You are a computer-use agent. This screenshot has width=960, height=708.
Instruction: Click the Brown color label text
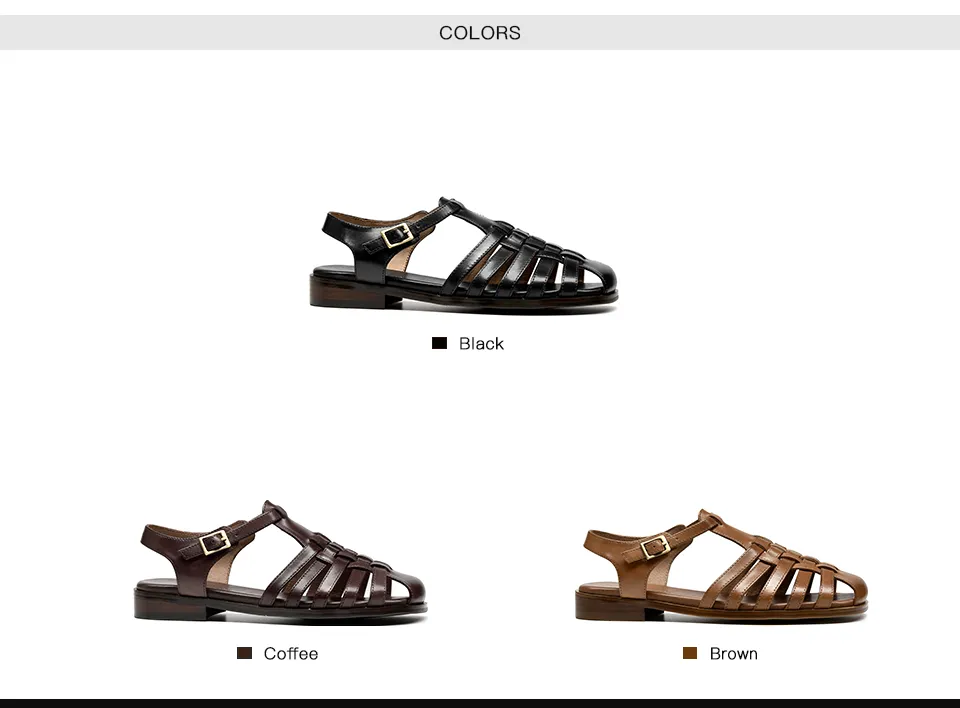[x=733, y=653]
